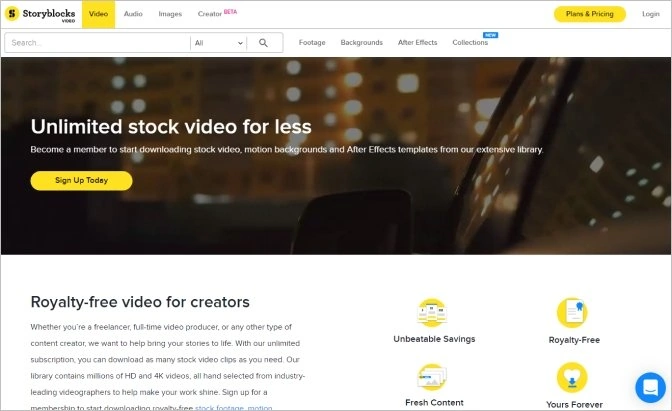Screen dimensions: 672x411
Task: Click the Storyblocks logo
Action: 40,14
